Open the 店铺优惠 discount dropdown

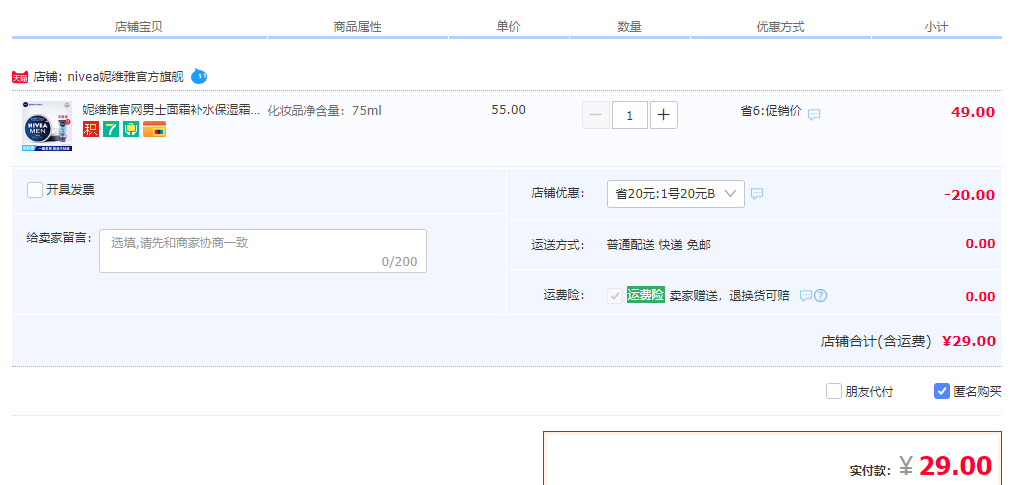[x=676, y=194]
